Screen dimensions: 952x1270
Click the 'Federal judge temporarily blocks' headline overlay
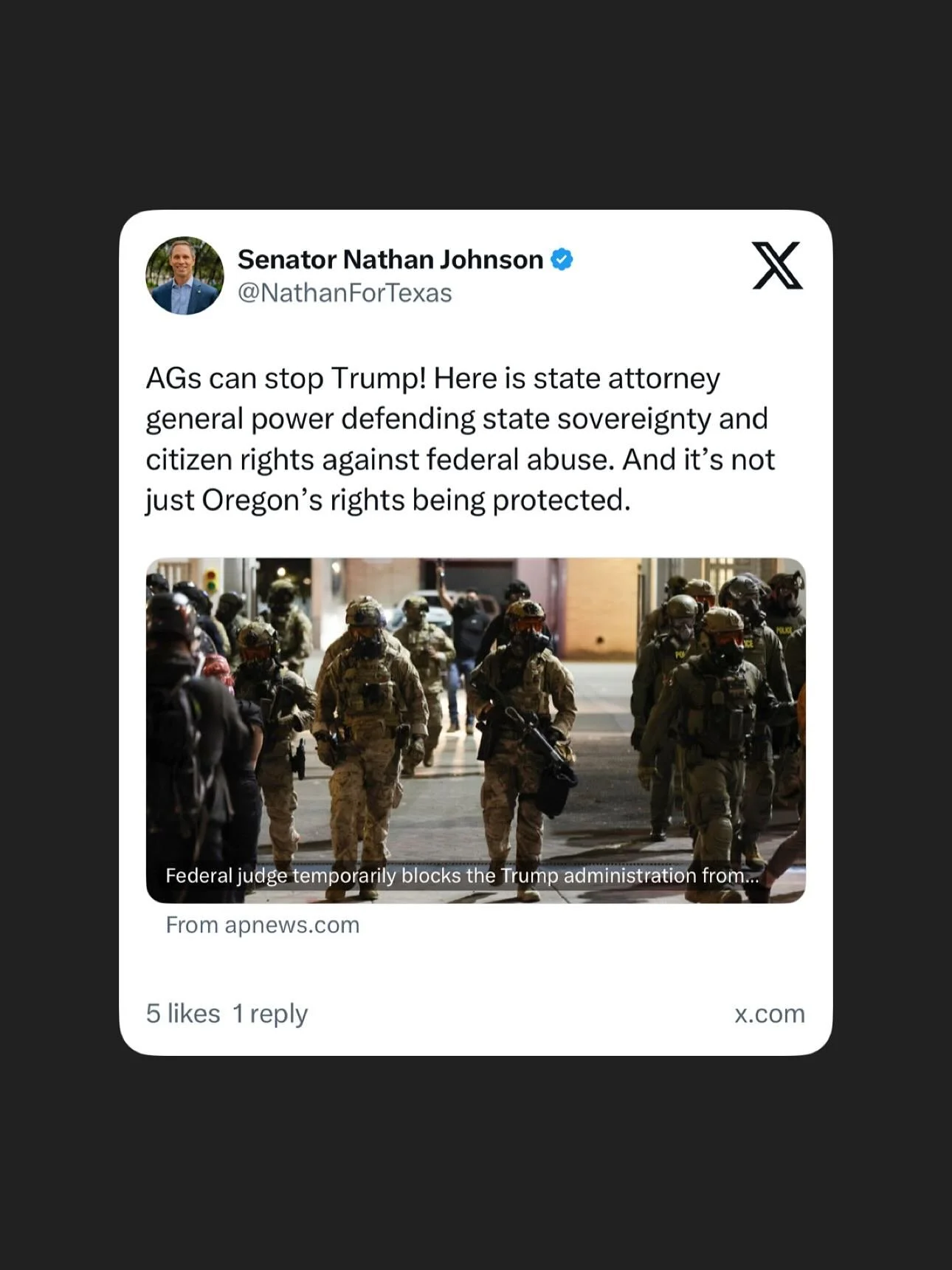point(462,876)
